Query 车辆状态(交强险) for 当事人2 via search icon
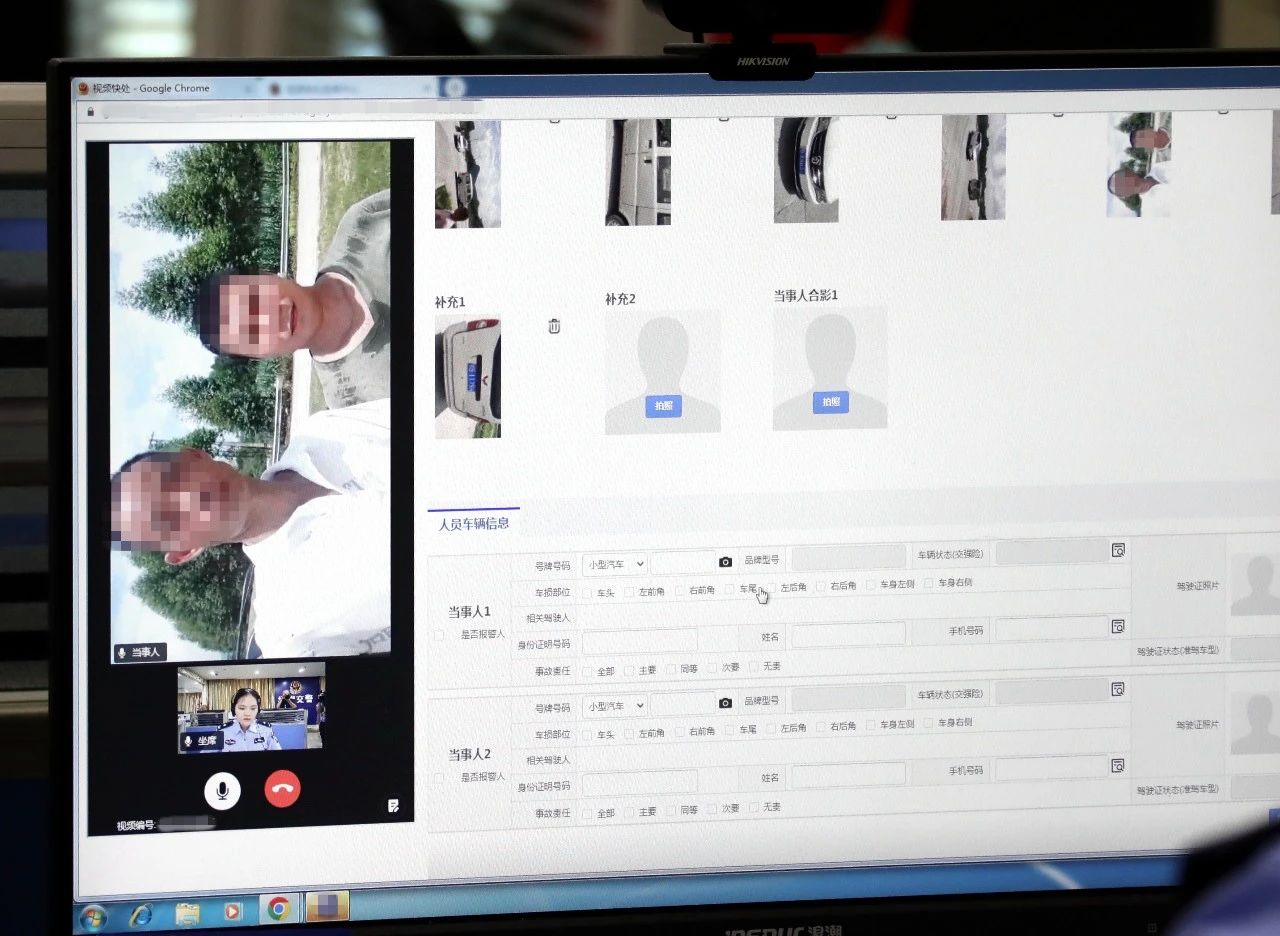Image resolution: width=1280 pixels, height=936 pixels. [1118, 689]
